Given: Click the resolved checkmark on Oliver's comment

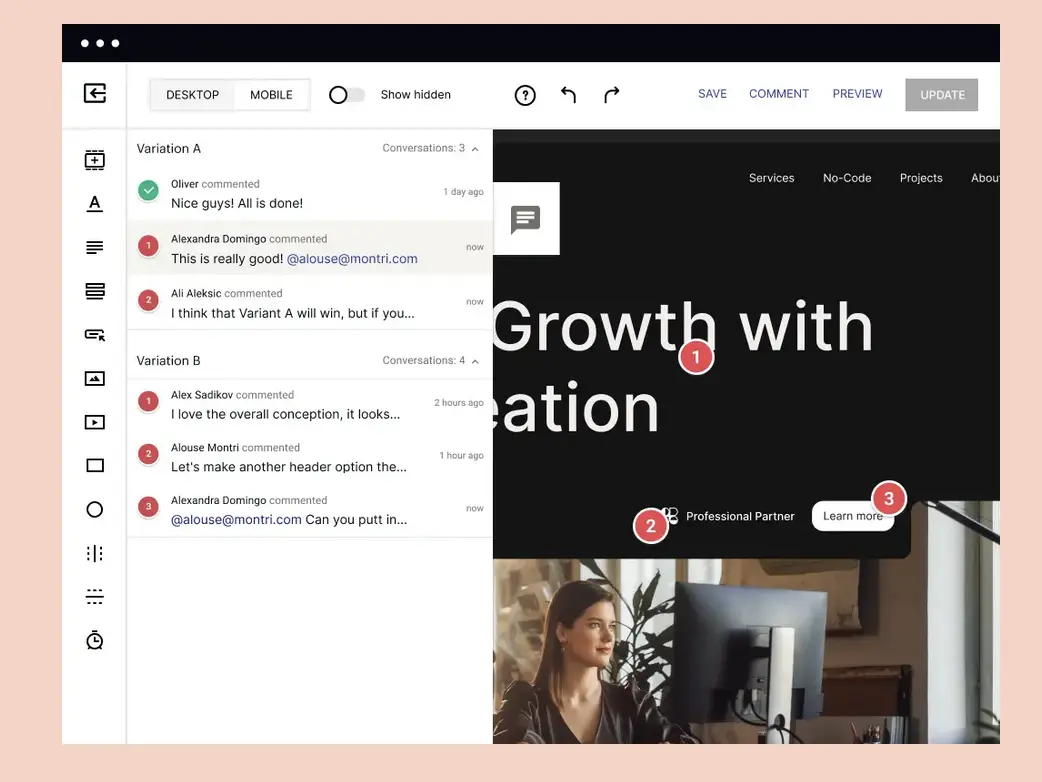Looking at the screenshot, I should pos(149,190).
